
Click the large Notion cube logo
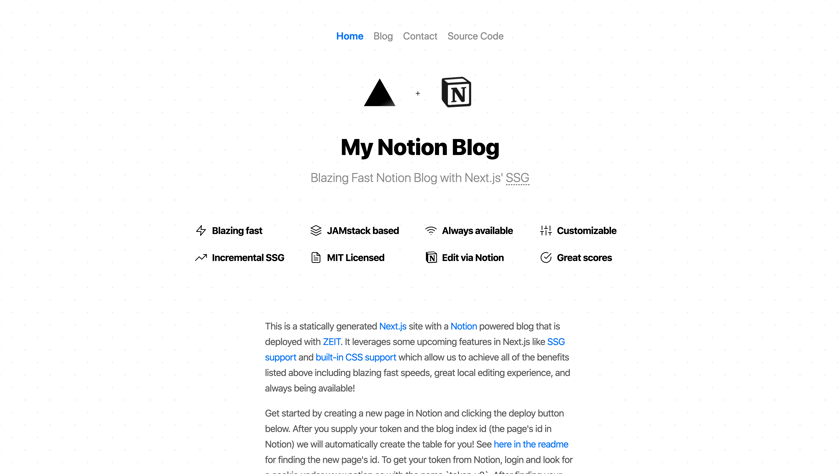(x=456, y=92)
